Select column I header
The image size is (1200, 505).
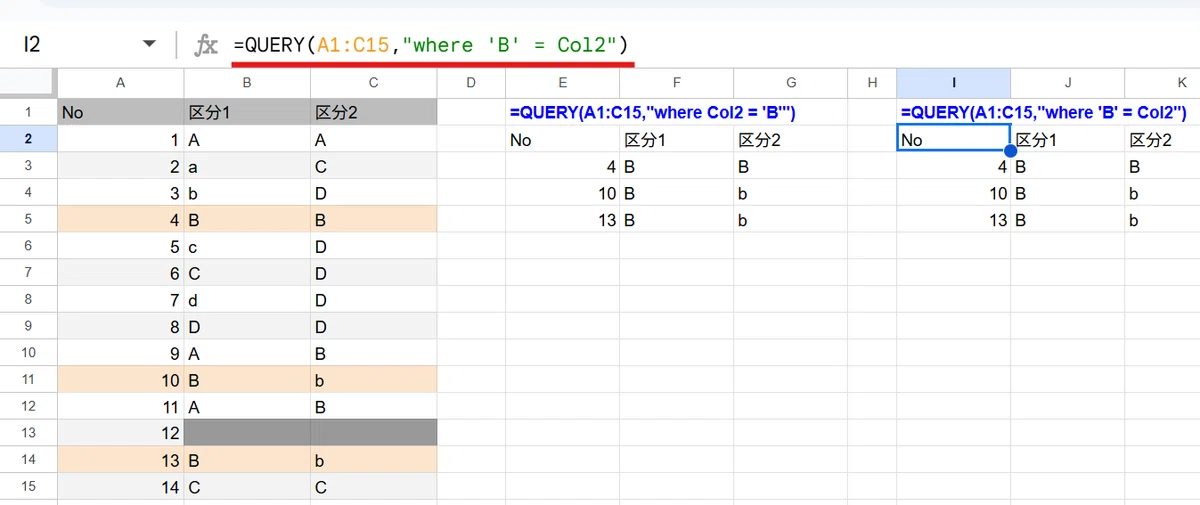[x=954, y=83]
